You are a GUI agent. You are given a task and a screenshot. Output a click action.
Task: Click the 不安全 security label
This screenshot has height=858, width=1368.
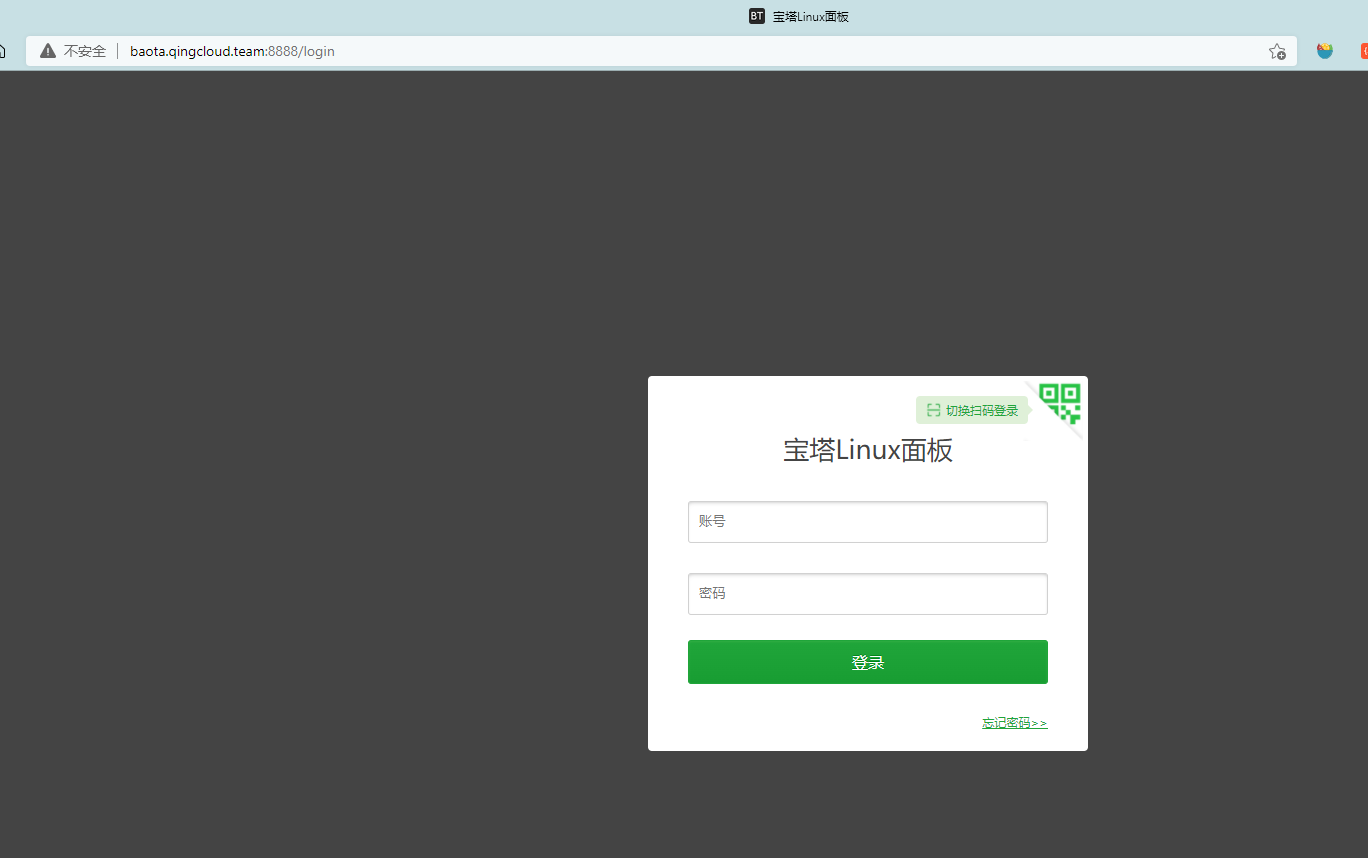coord(85,51)
